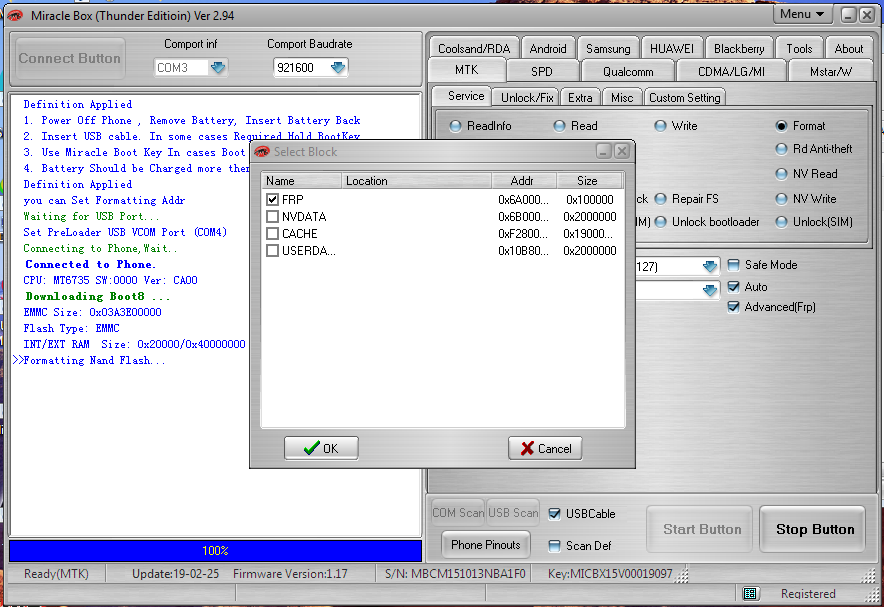Select the Format radio button
This screenshot has width=884, height=607.
pos(781,126)
